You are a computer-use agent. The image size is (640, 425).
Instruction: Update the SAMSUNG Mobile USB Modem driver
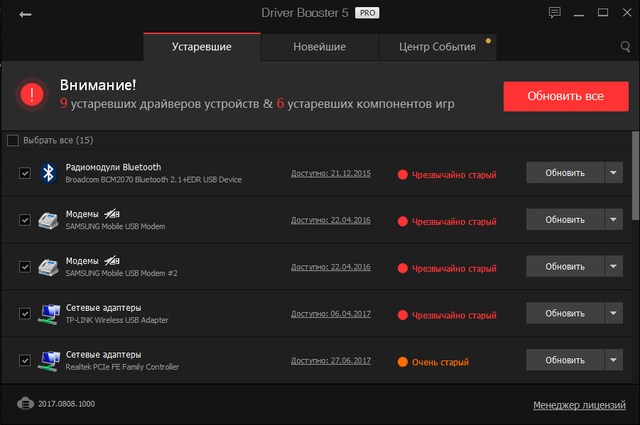[565, 220]
